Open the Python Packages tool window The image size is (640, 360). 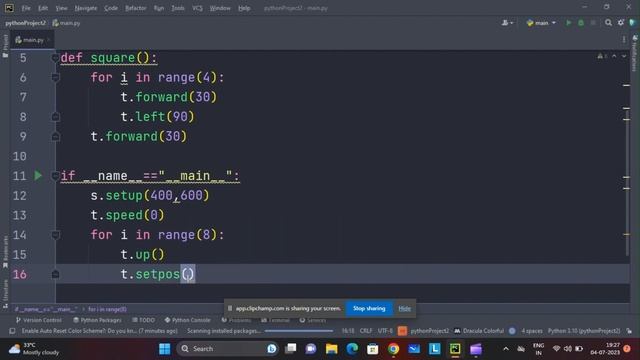(x=97, y=320)
